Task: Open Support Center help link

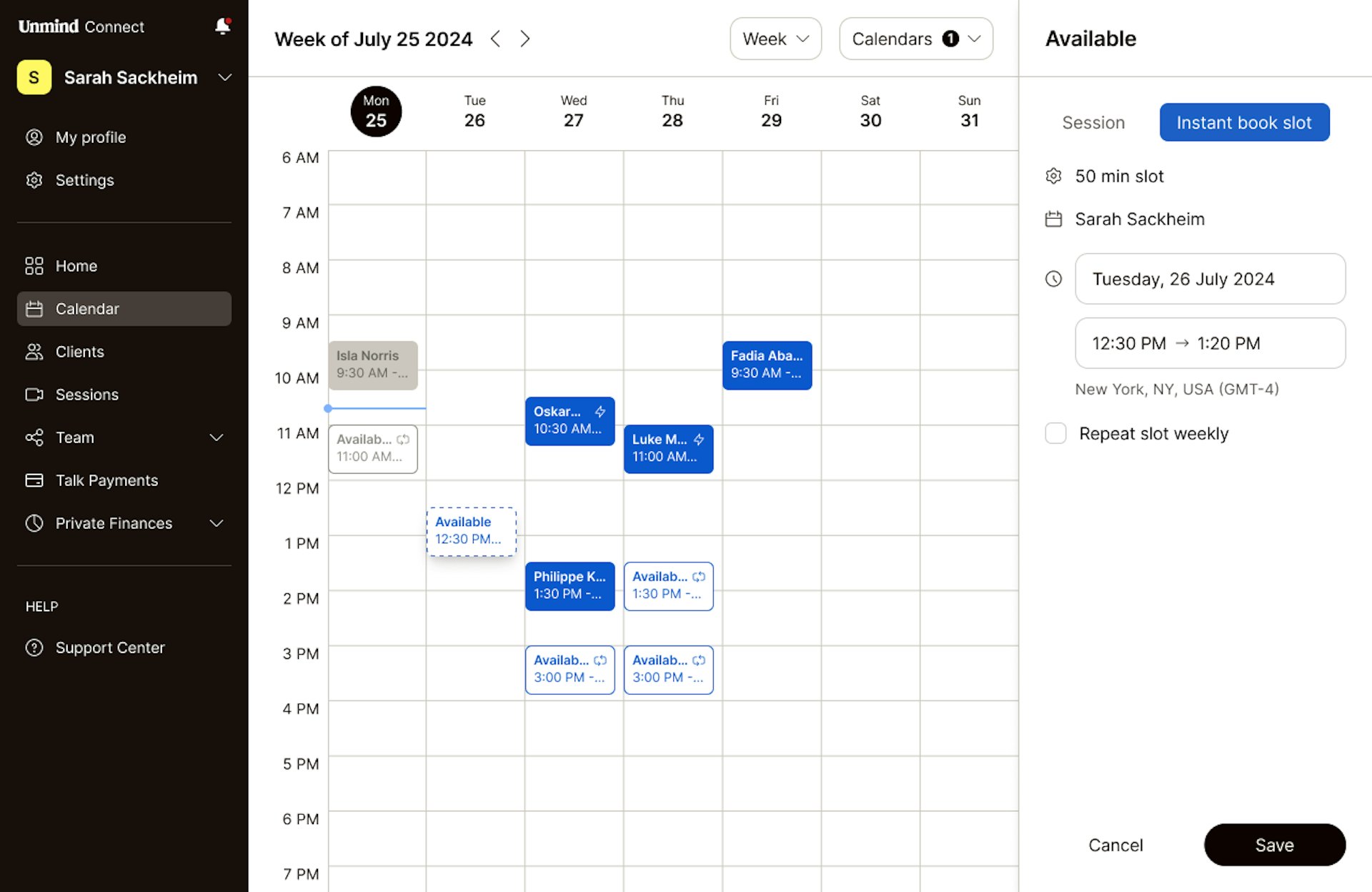Action: click(x=109, y=648)
